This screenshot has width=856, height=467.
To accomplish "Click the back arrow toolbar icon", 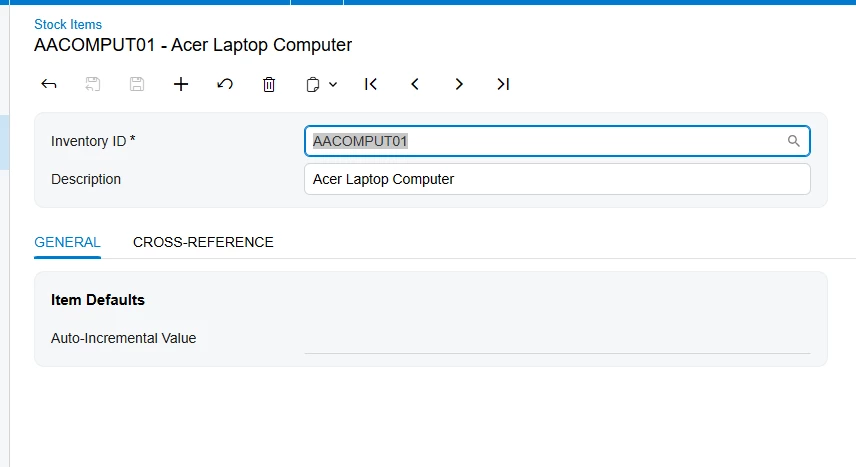I will 49,84.
